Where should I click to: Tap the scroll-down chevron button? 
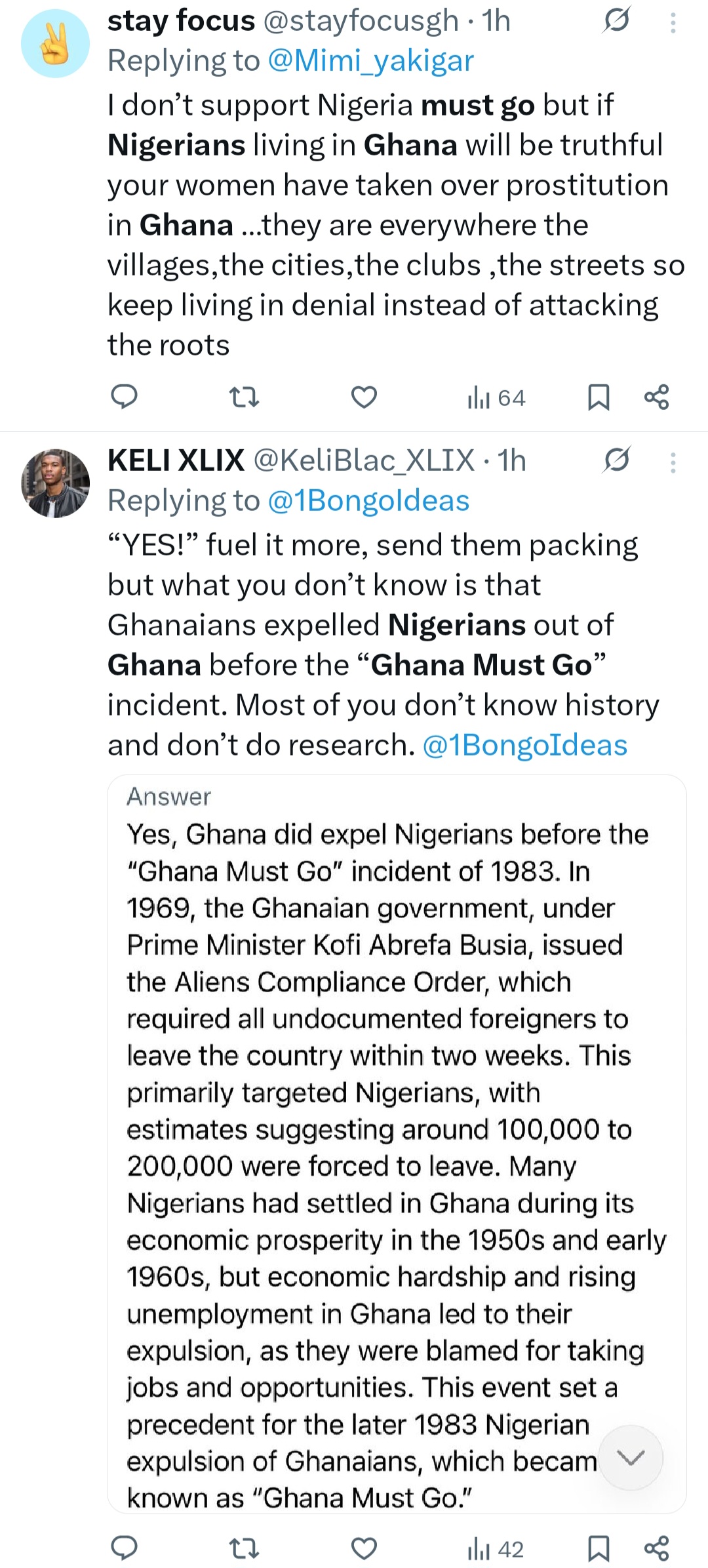[x=631, y=1457]
